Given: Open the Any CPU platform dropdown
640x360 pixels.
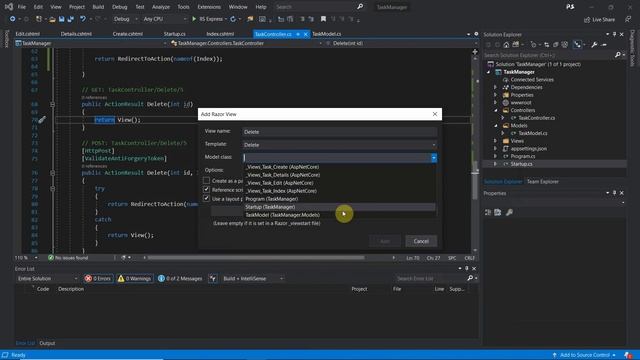Looking at the screenshot, I should click(164, 19).
